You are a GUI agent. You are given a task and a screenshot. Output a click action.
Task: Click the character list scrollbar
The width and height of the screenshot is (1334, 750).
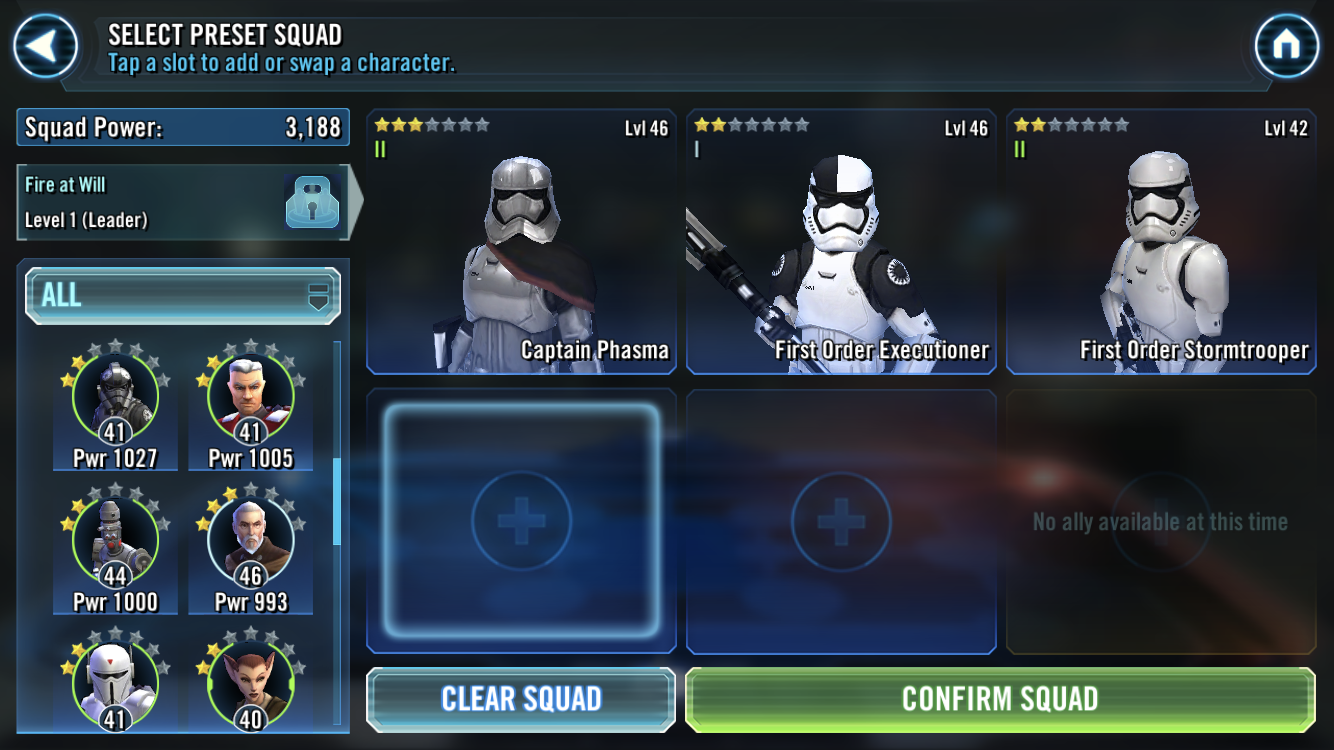(x=337, y=502)
